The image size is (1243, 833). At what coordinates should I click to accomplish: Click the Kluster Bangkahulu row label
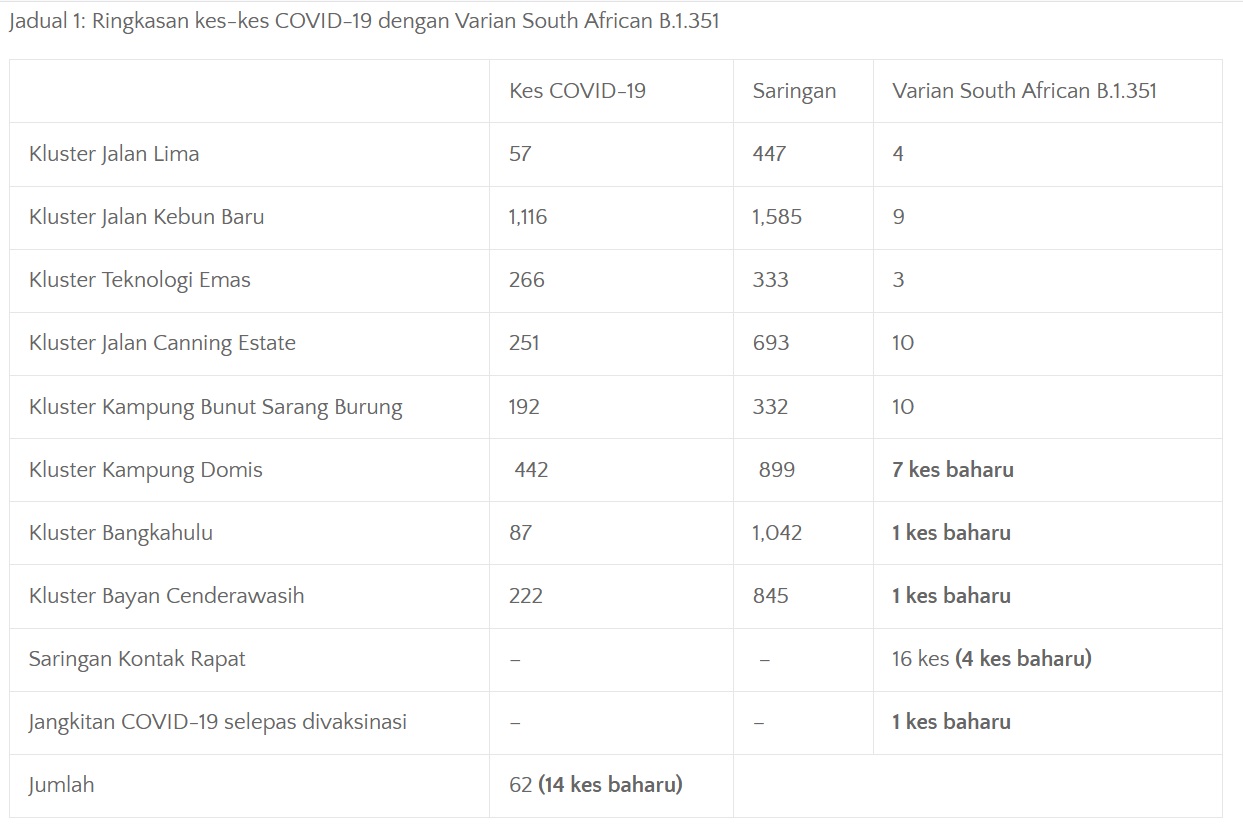(121, 533)
